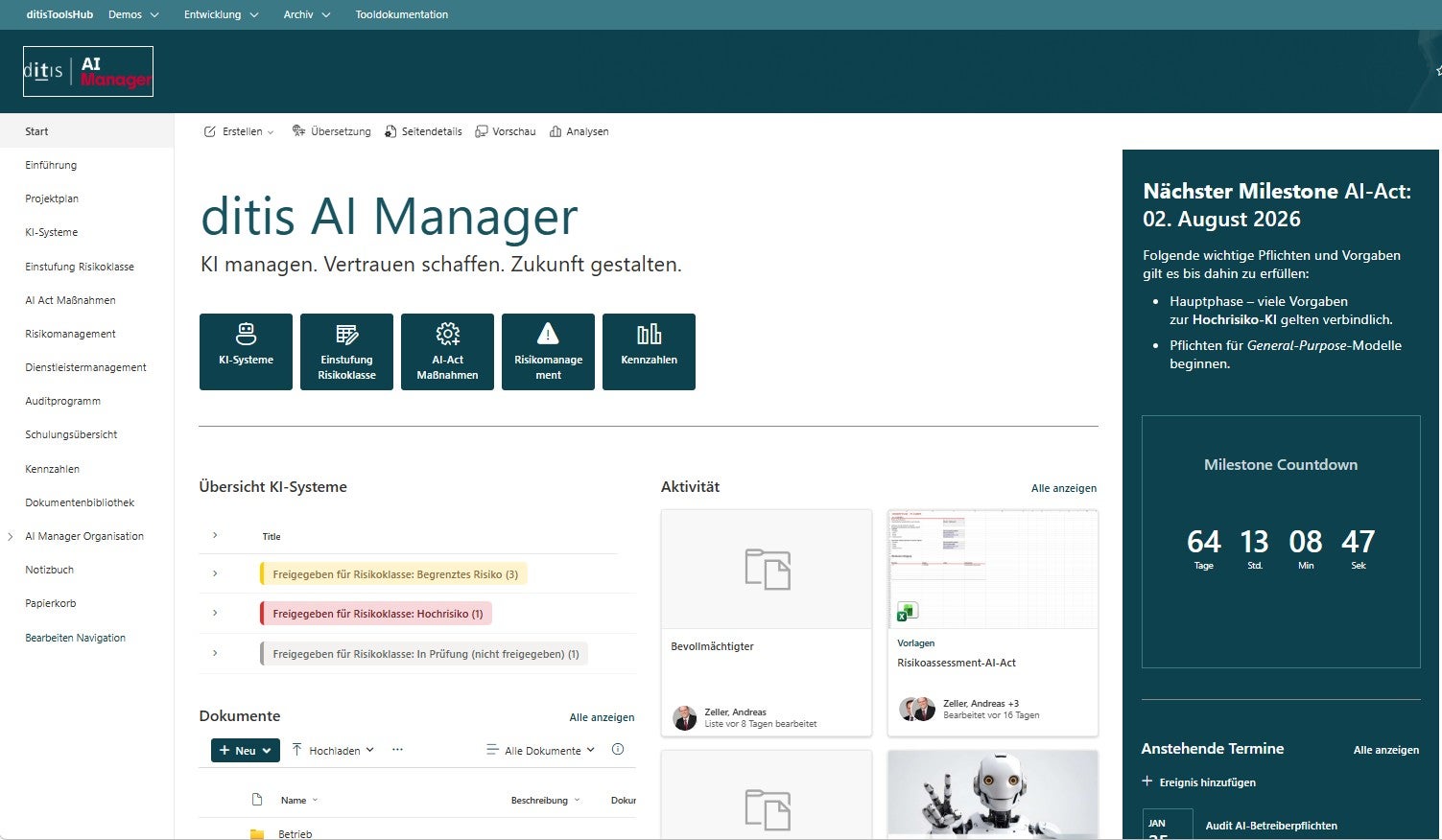Open Analysen in the page toolbar
This screenshot has height=840, width=1442.
[579, 131]
